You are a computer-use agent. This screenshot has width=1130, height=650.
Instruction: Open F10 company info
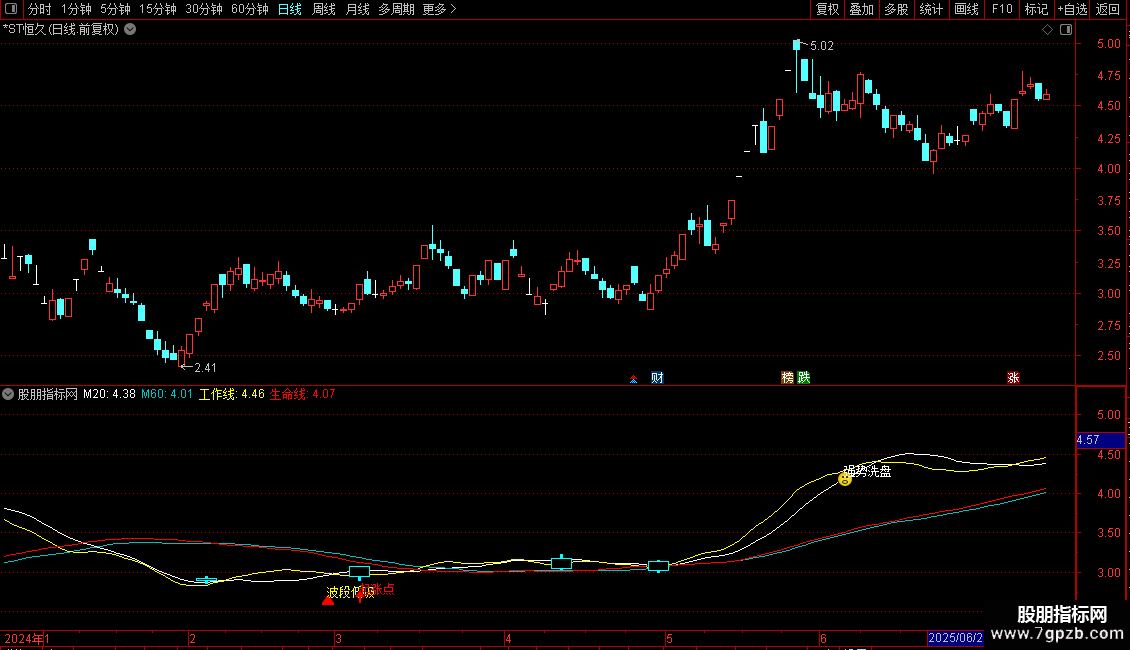coord(1002,9)
